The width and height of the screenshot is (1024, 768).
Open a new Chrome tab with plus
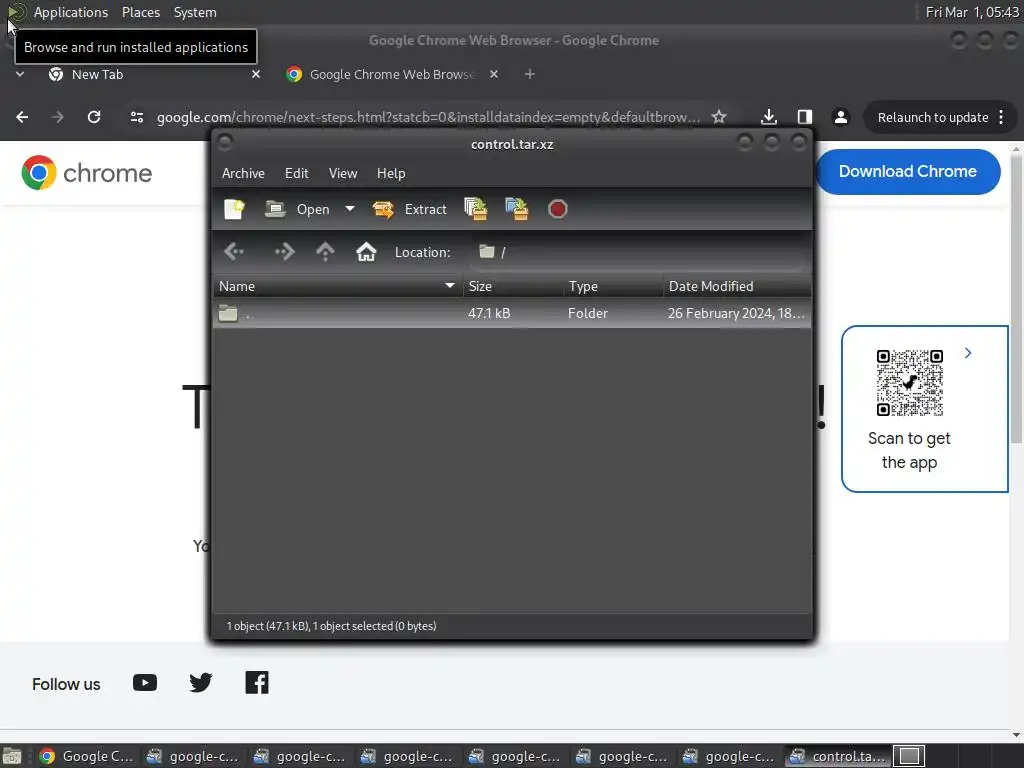pyautogui.click(x=530, y=74)
